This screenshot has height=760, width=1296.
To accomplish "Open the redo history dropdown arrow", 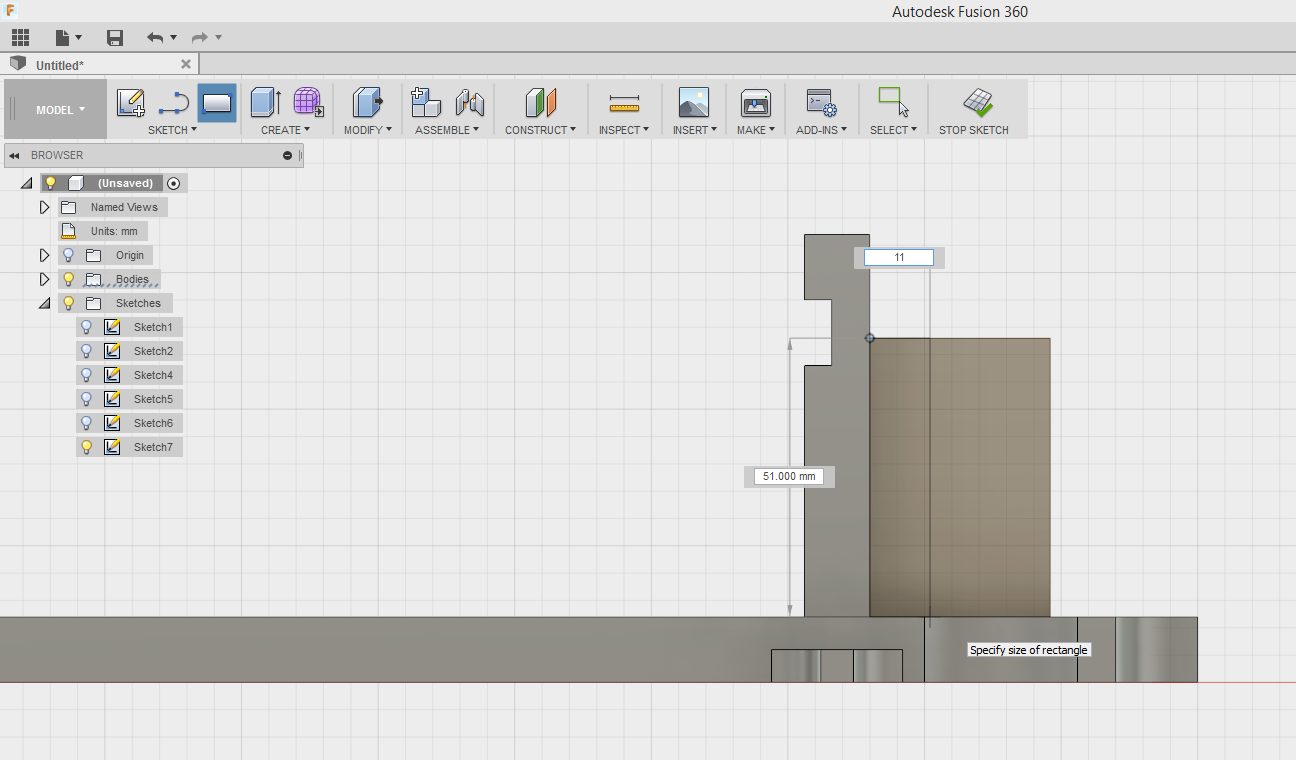I will [218, 38].
